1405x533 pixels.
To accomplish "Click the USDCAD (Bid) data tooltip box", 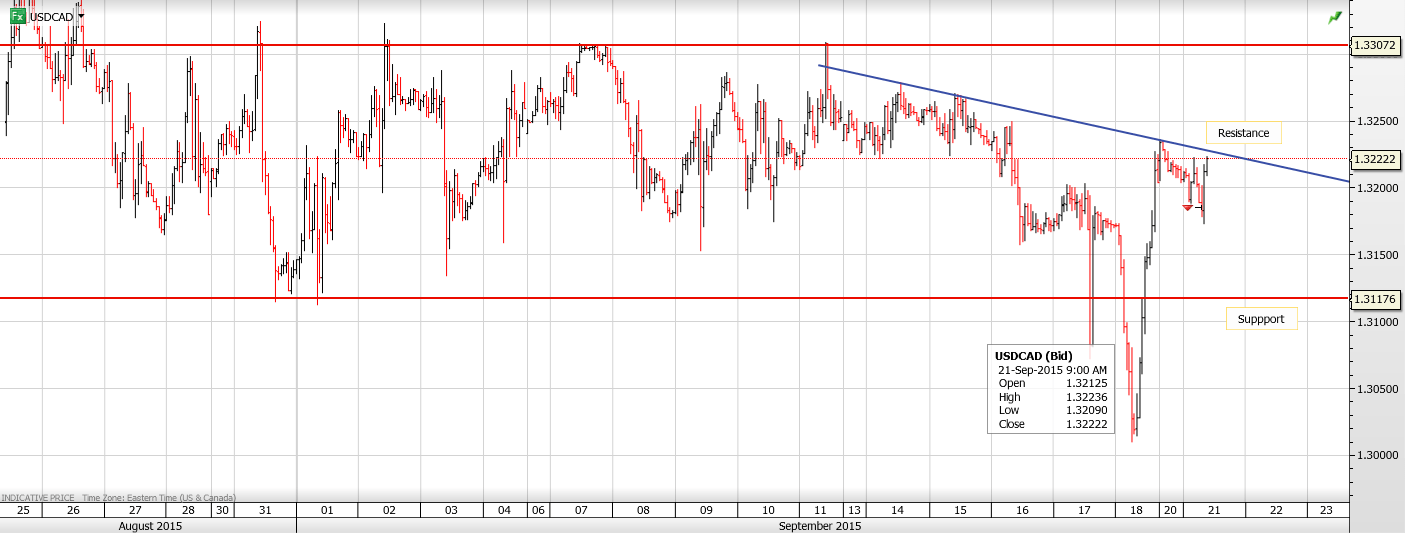I will (x=1051, y=389).
